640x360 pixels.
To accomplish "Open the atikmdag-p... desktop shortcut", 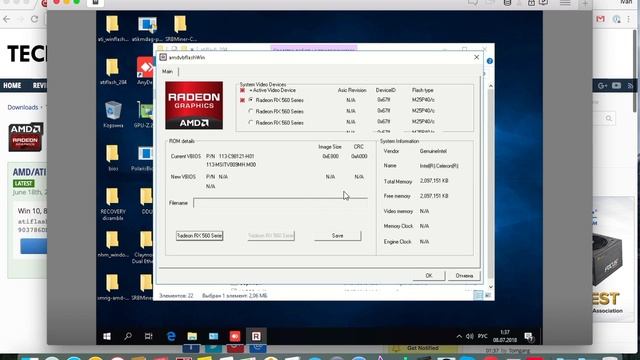I will pyautogui.click(x=147, y=28).
